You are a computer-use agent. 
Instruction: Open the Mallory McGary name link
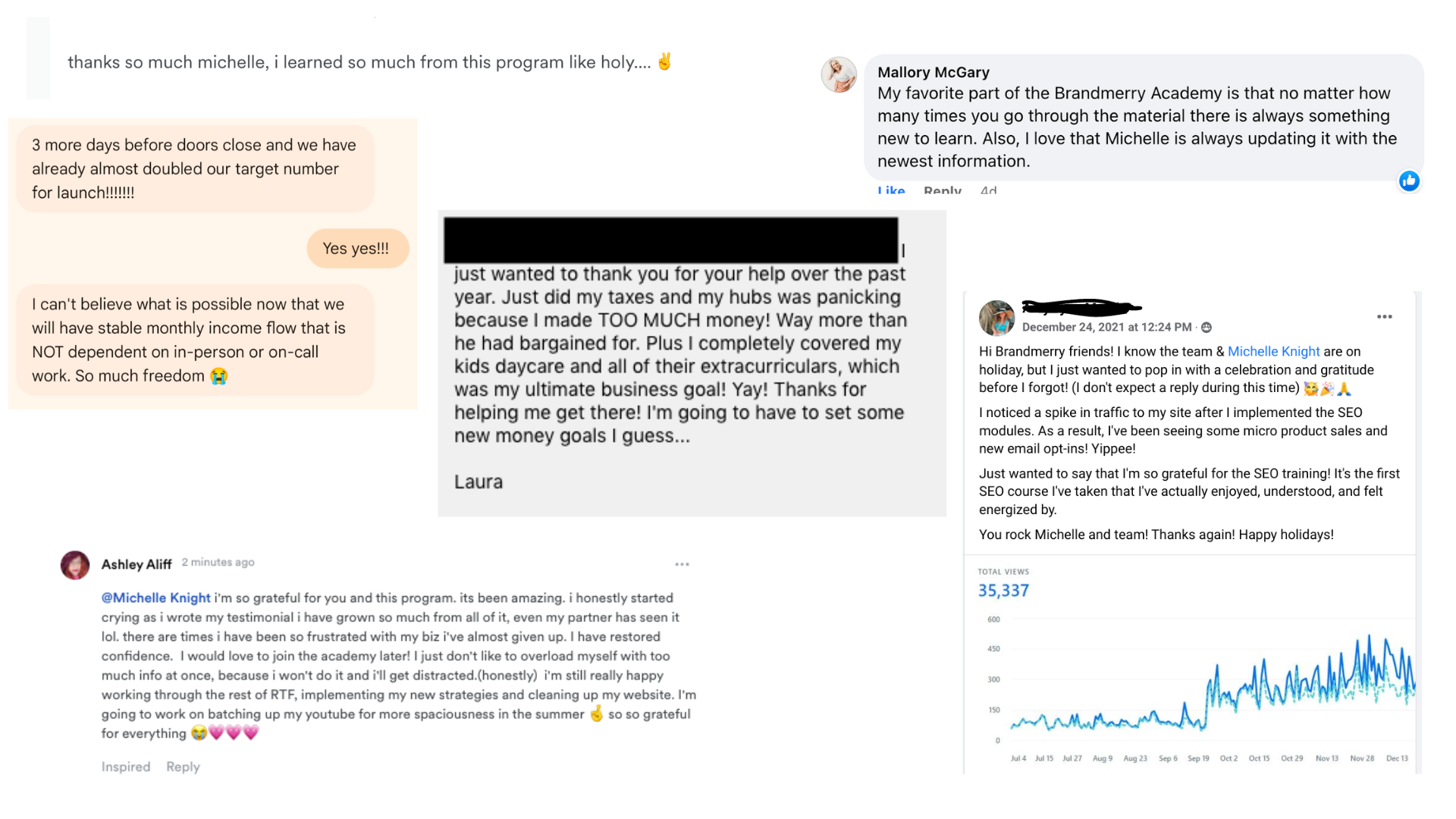point(934,72)
